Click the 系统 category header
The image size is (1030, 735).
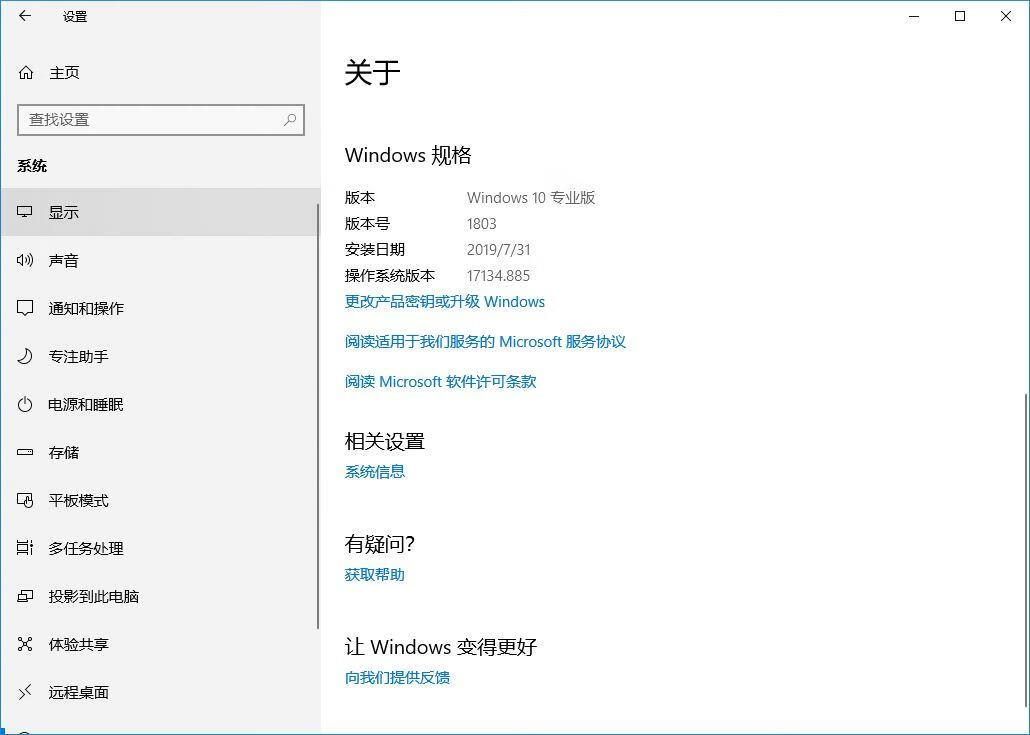(x=32, y=166)
